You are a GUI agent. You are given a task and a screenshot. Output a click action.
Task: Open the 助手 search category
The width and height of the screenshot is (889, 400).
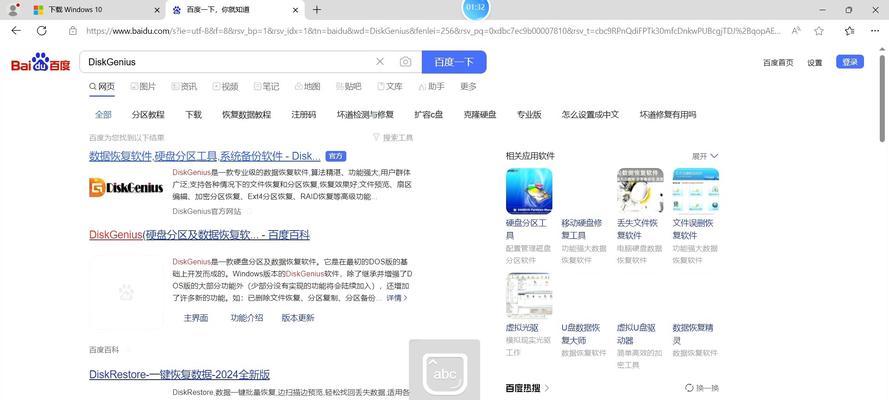pos(431,87)
